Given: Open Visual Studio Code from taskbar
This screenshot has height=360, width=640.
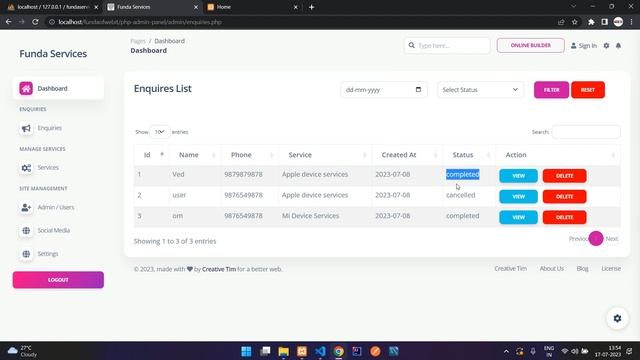Looking at the screenshot, I should [x=320, y=351].
